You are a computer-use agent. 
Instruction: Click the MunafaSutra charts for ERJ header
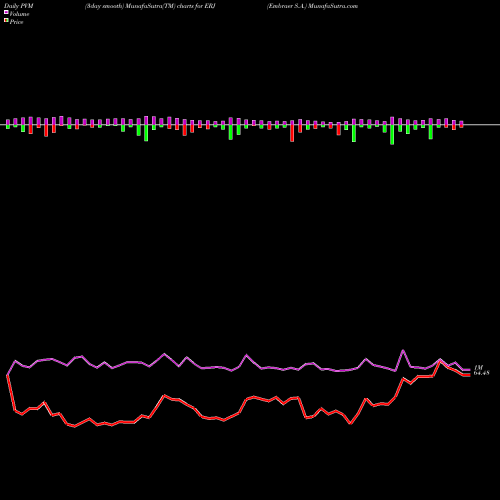click(x=150, y=6)
